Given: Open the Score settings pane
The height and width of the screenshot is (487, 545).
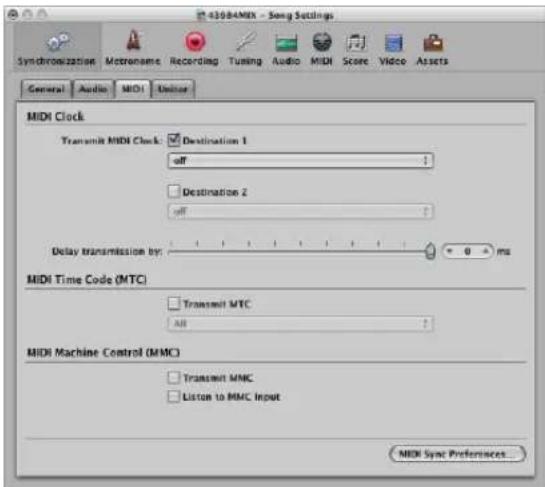Looking at the screenshot, I should coord(355,49).
